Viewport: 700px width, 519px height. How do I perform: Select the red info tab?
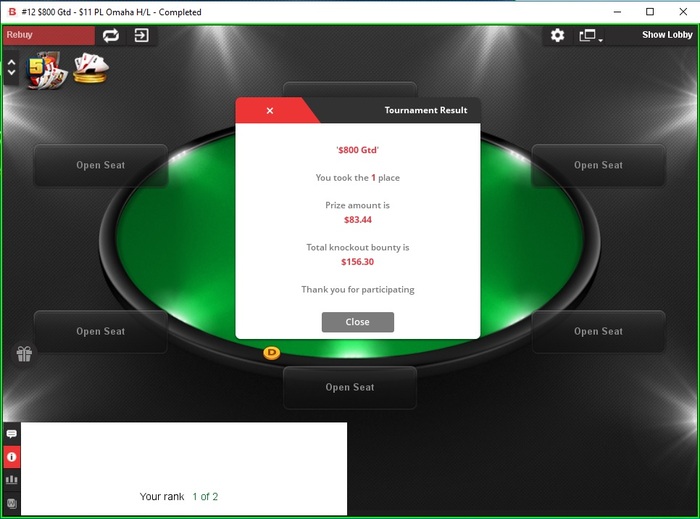coord(12,457)
